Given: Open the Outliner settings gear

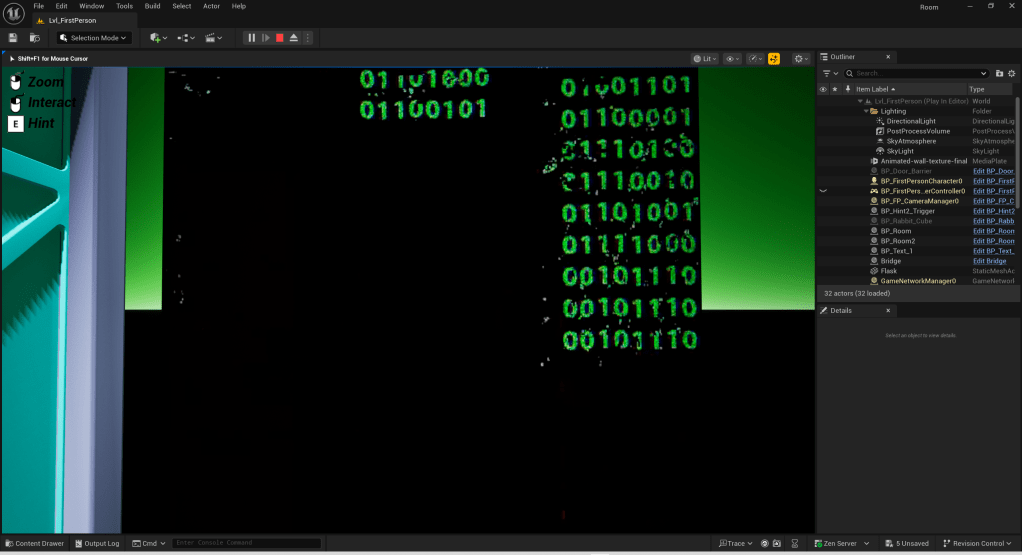Looking at the screenshot, I should pyautogui.click(x=1013, y=73).
